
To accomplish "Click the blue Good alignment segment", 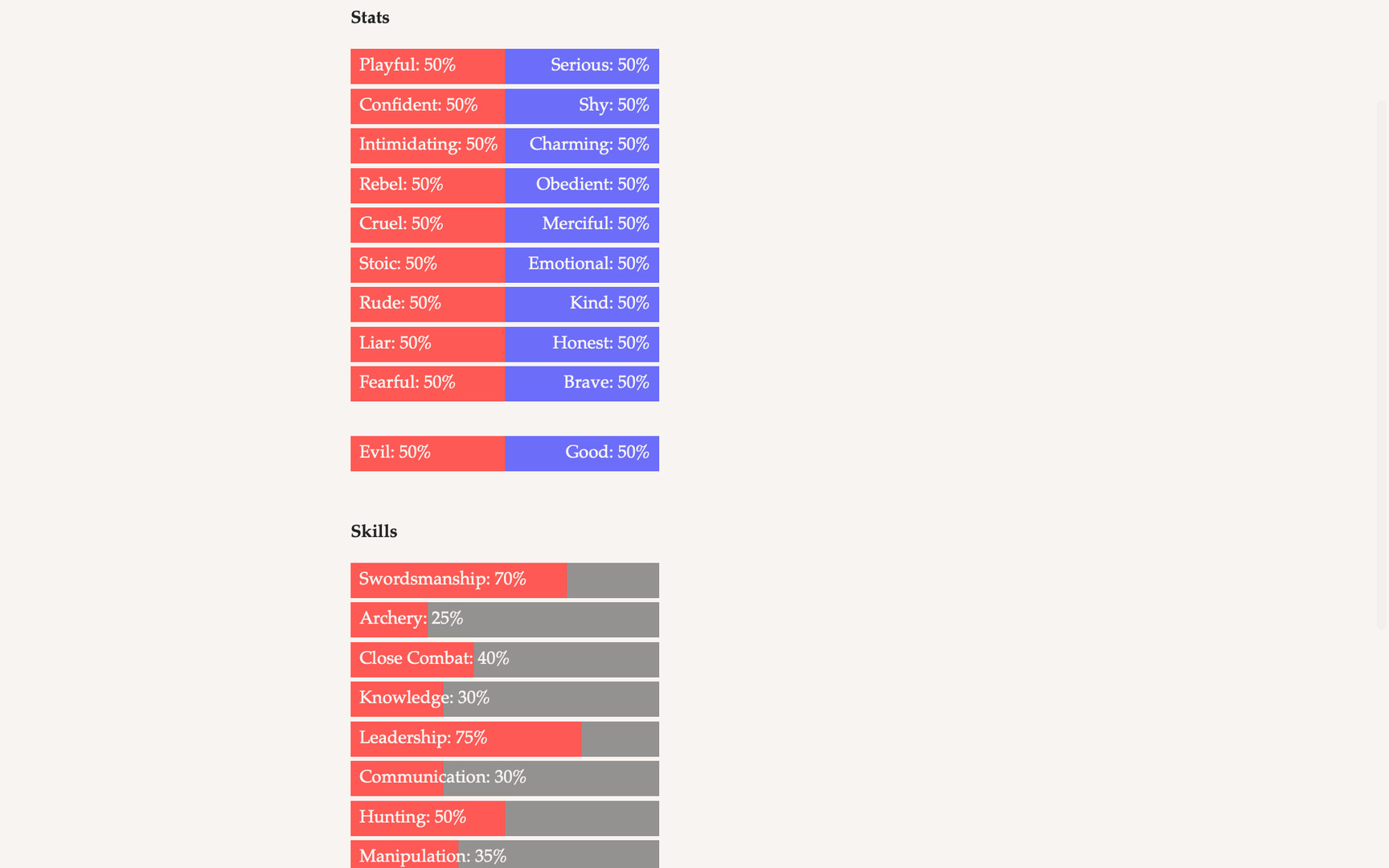I will (x=582, y=453).
